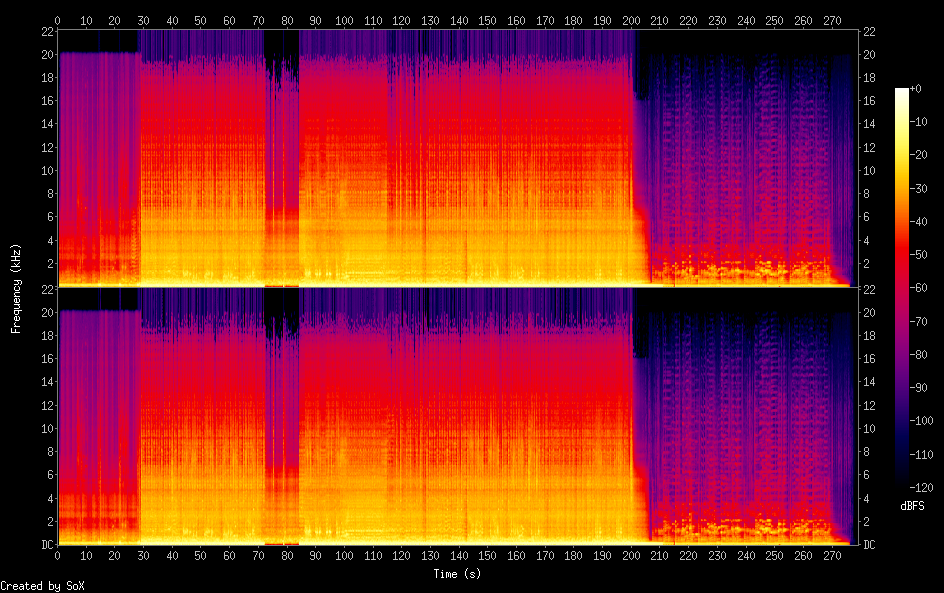This screenshot has width=944, height=593.
Task: Click the dBFS label under the color scale
Action: point(912,506)
